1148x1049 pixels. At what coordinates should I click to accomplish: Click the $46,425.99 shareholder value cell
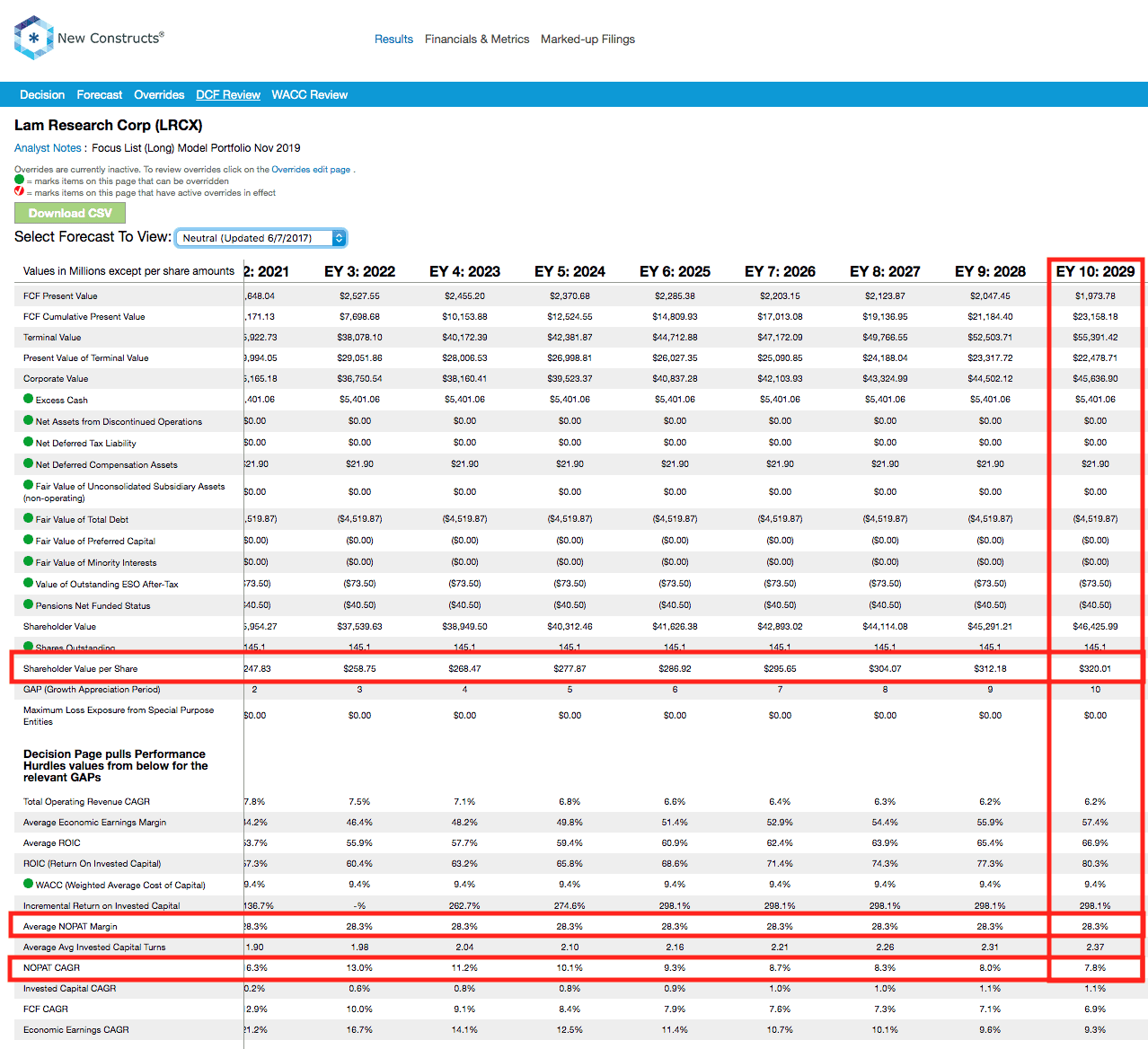(x=1095, y=626)
